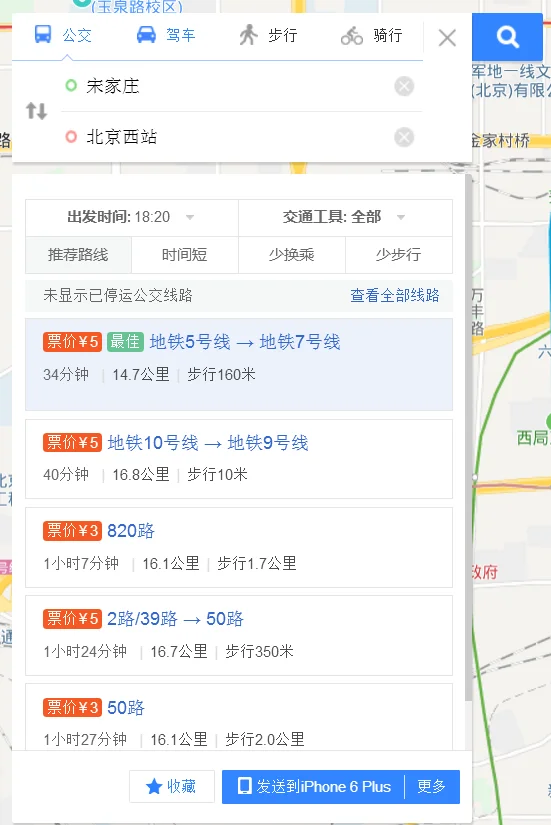Open the 交通工具 全部 dropdown
Viewport: 551px width, 825px height.
(x=345, y=217)
